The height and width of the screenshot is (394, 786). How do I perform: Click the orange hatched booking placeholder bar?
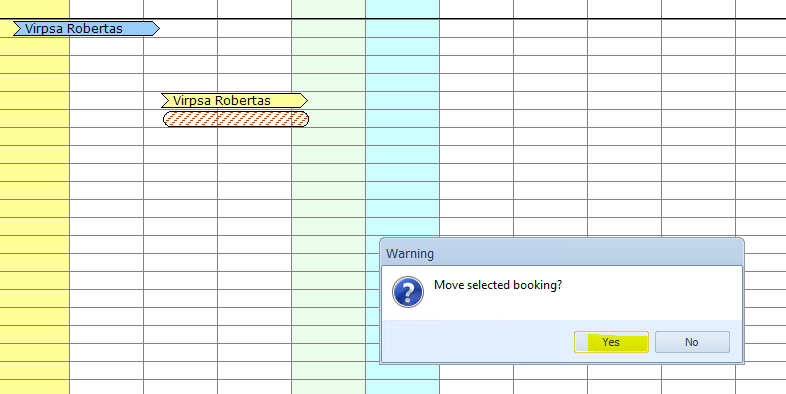[x=236, y=119]
